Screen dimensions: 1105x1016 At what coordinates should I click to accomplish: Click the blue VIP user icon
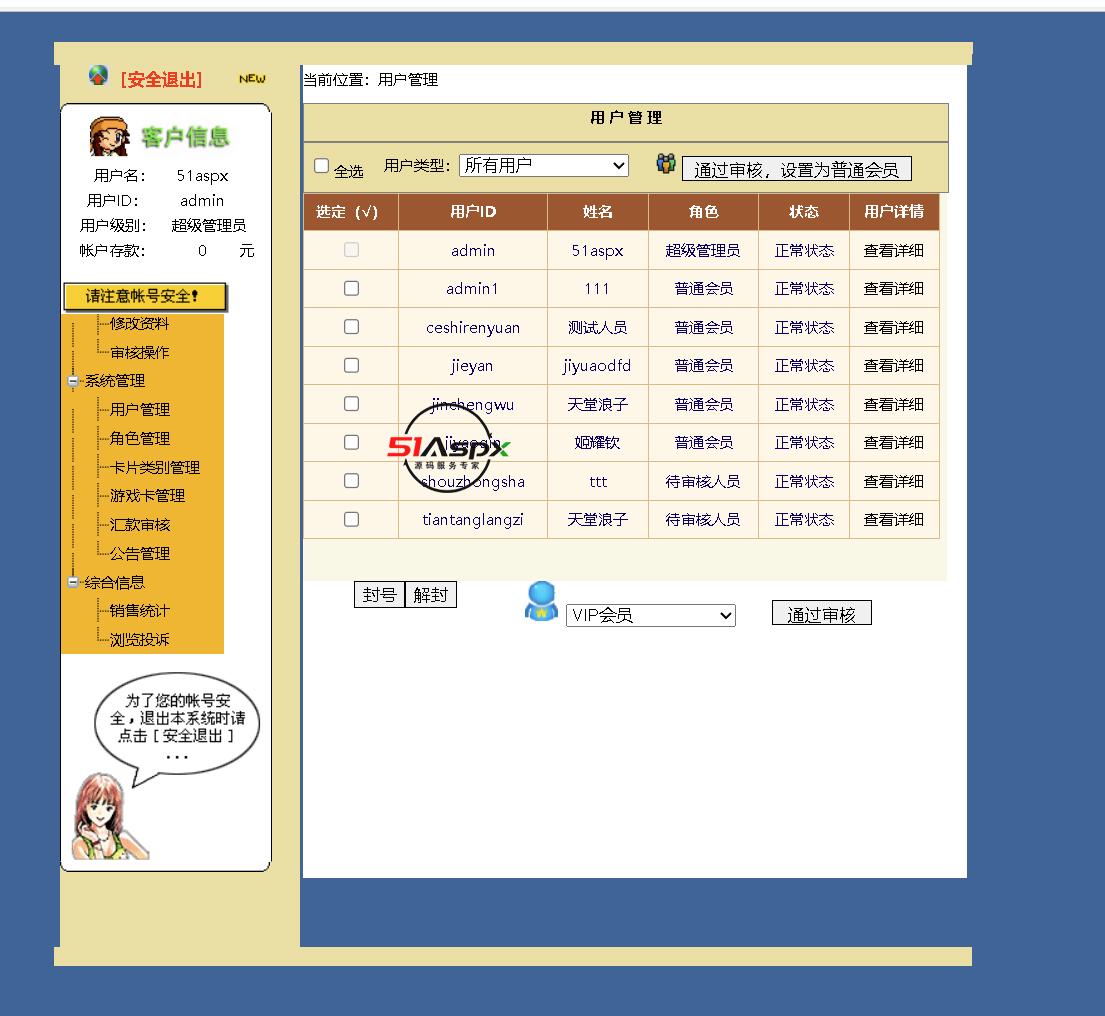pos(541,601)
